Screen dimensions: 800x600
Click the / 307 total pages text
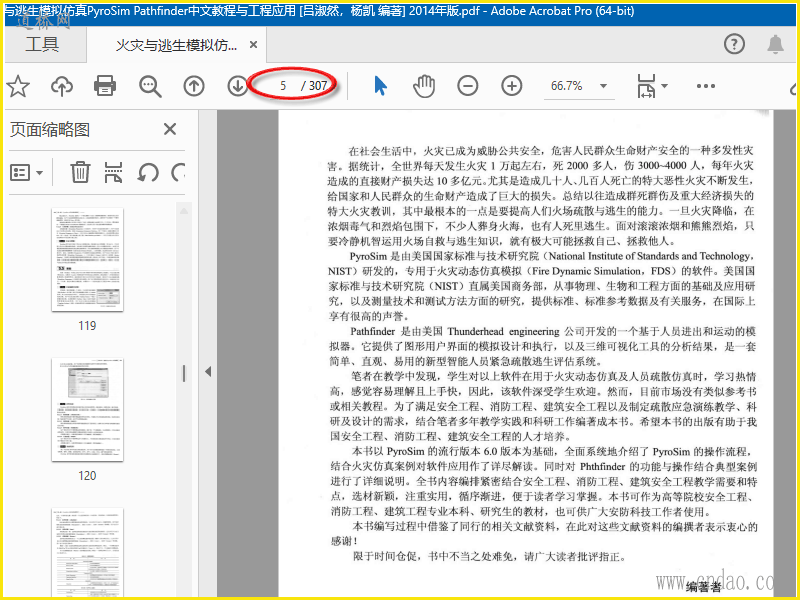pyautogui.click(x=314, y=86)
